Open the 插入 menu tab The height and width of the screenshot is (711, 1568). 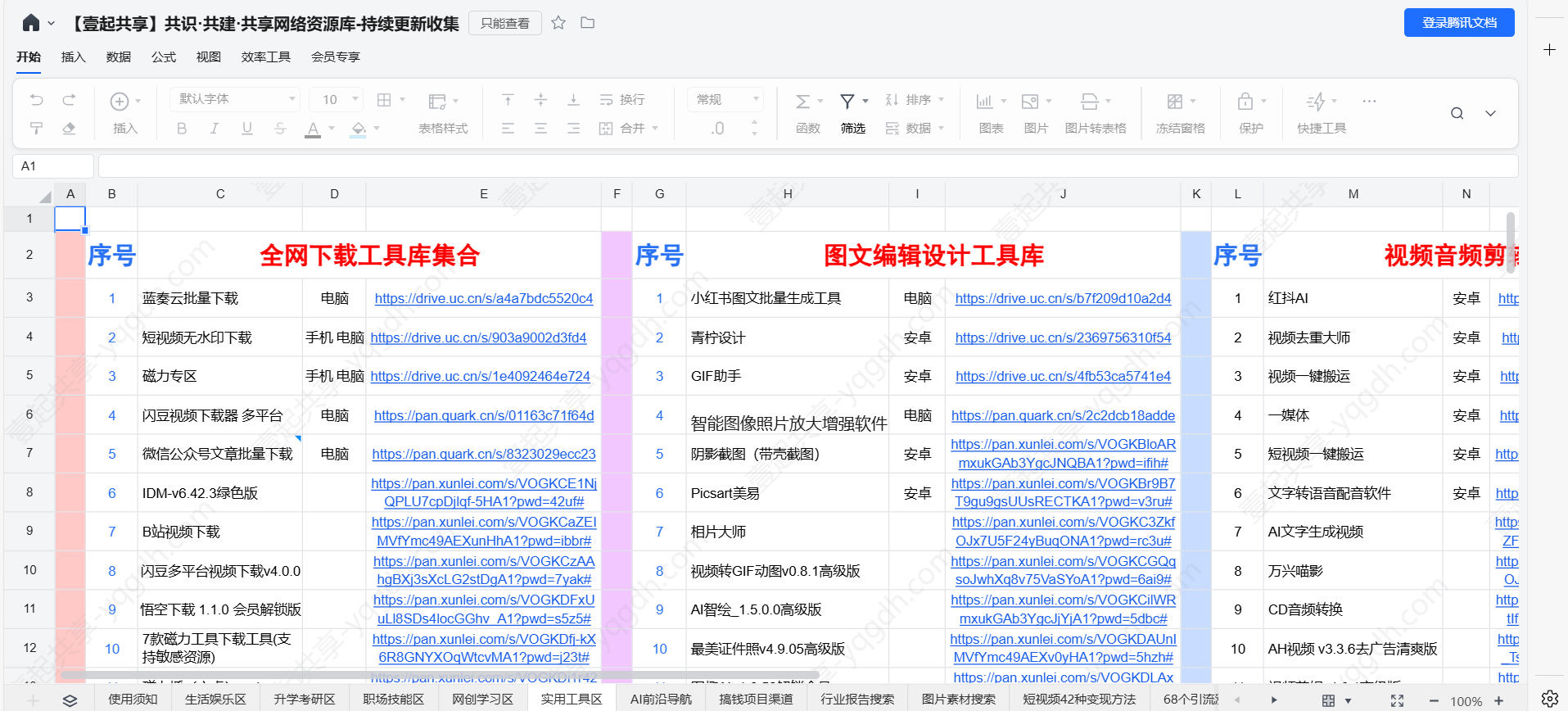pos(73,57)
